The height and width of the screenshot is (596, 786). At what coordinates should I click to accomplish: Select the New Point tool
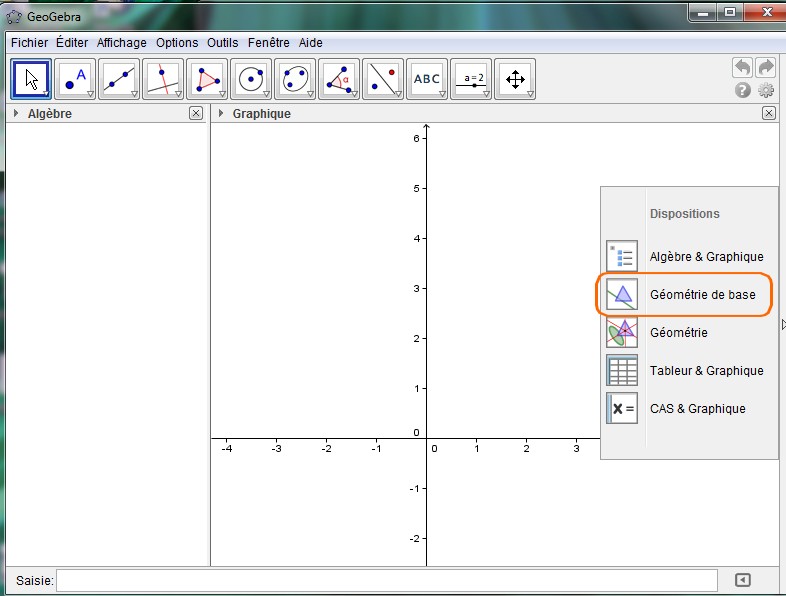[x=75, y=79]
